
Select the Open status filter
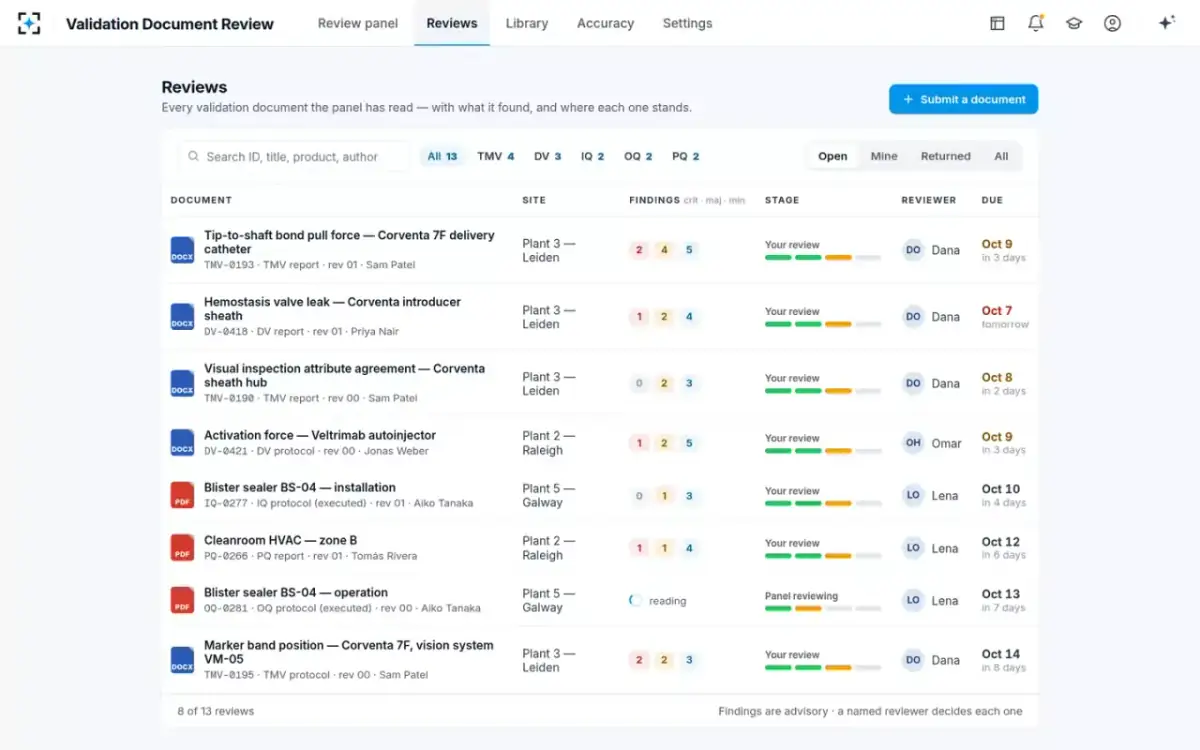tap(832, 156)
